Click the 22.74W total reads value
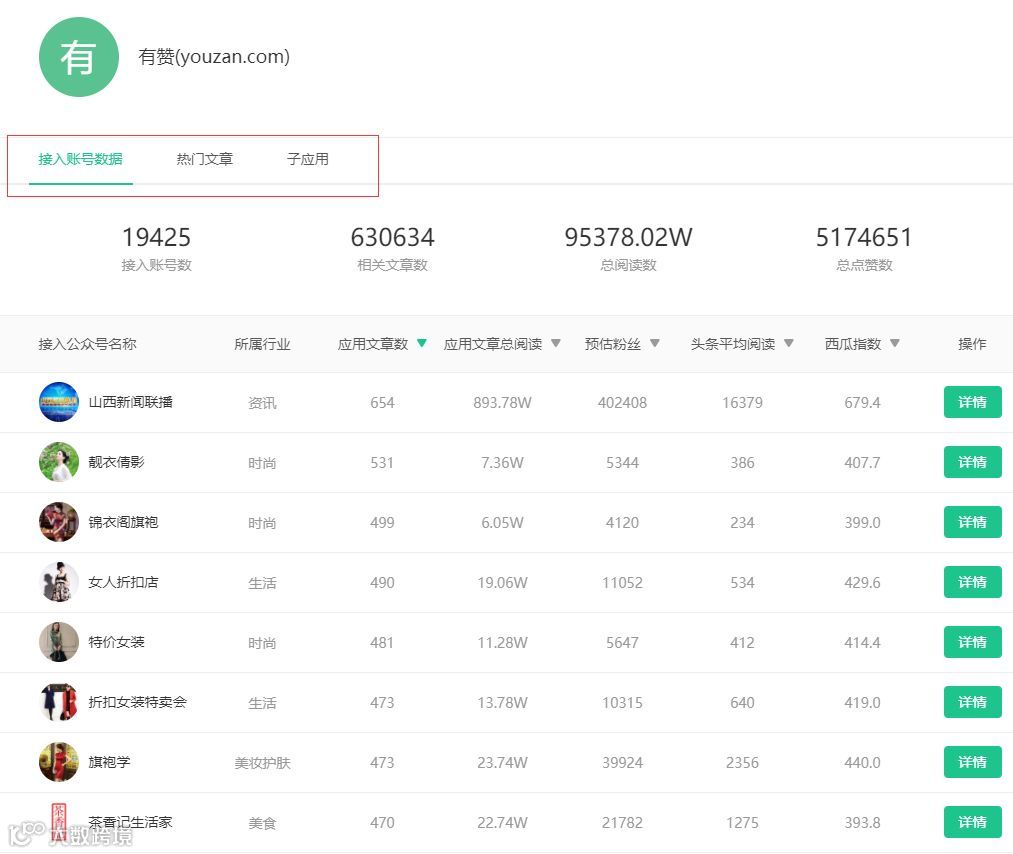Screen dimensions: 1013x854 click(502, 823)
